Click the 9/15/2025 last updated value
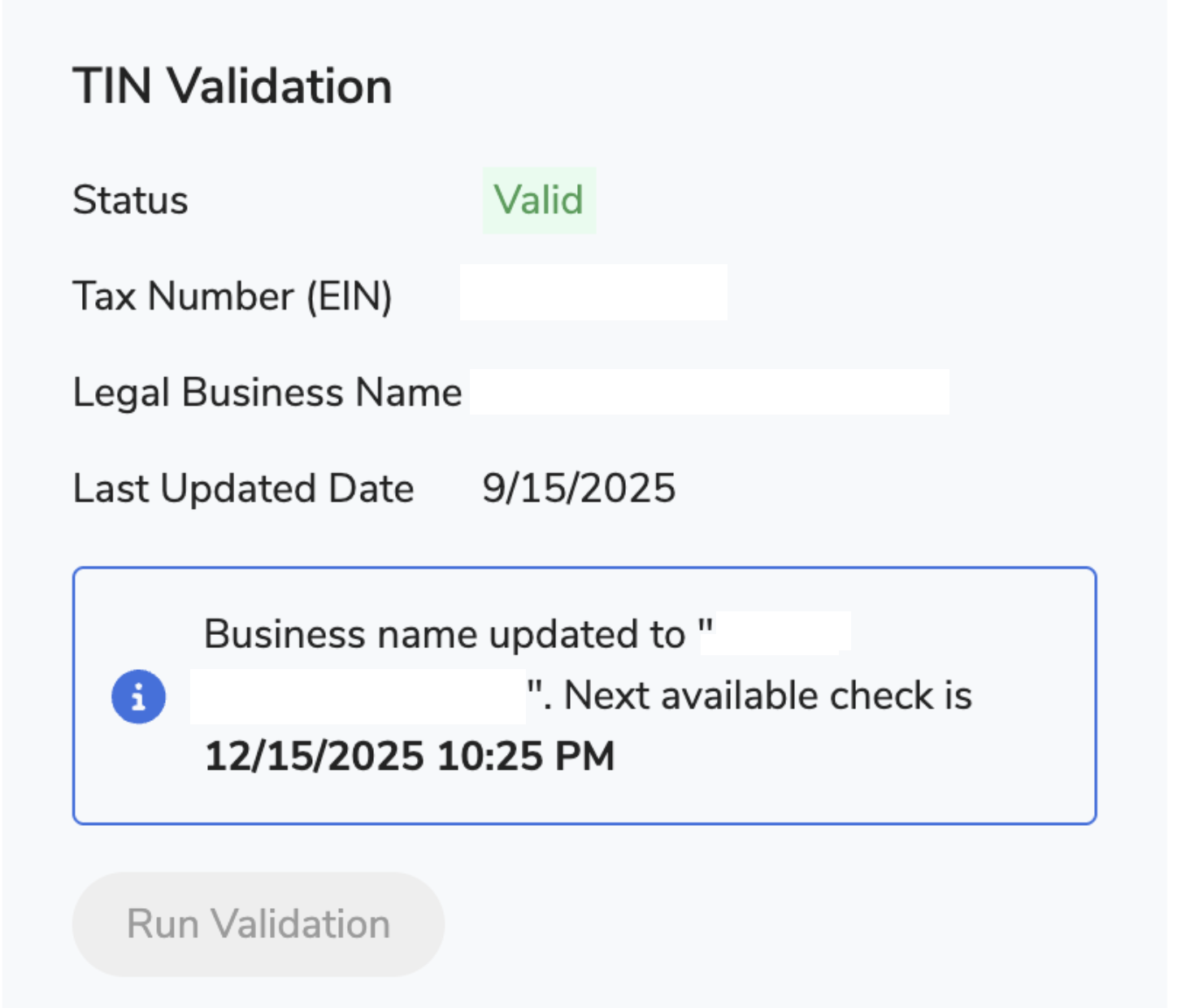 [579, 489]
